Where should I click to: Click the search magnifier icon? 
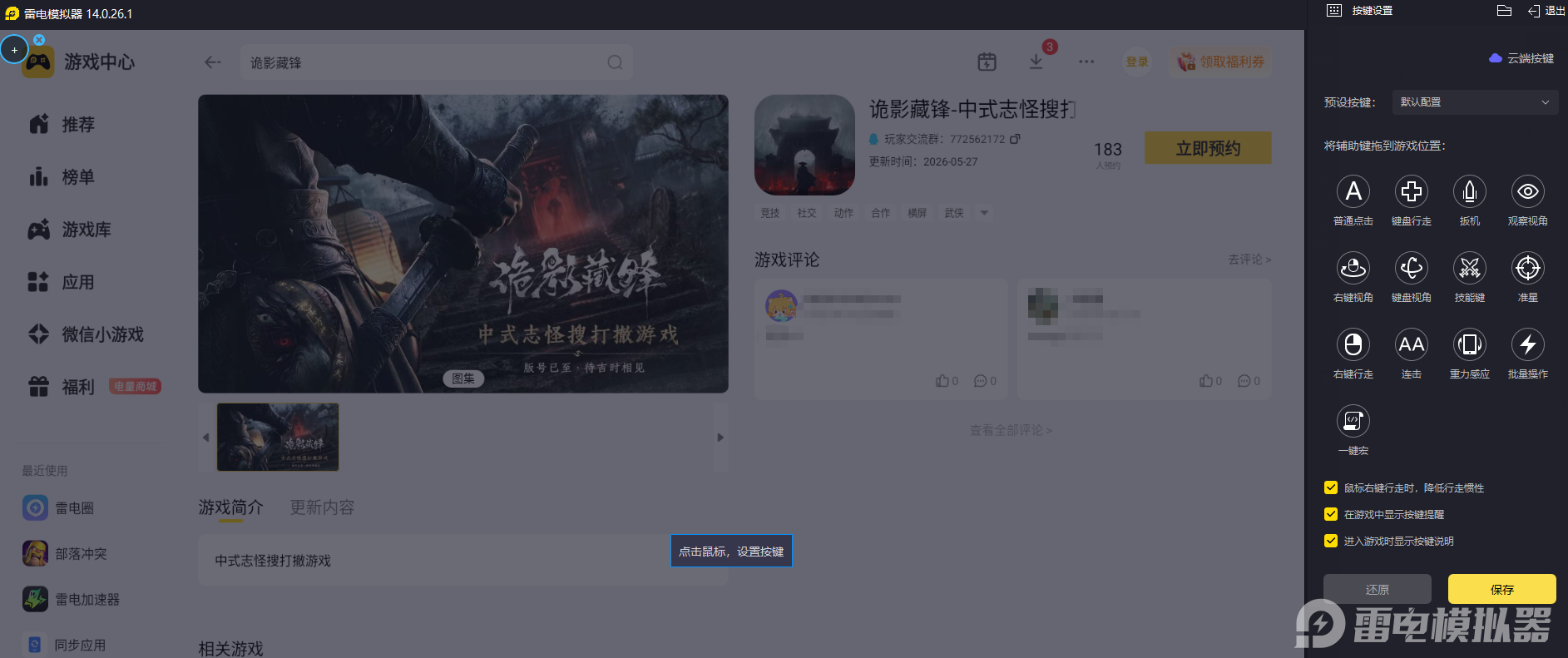[615, 62]
